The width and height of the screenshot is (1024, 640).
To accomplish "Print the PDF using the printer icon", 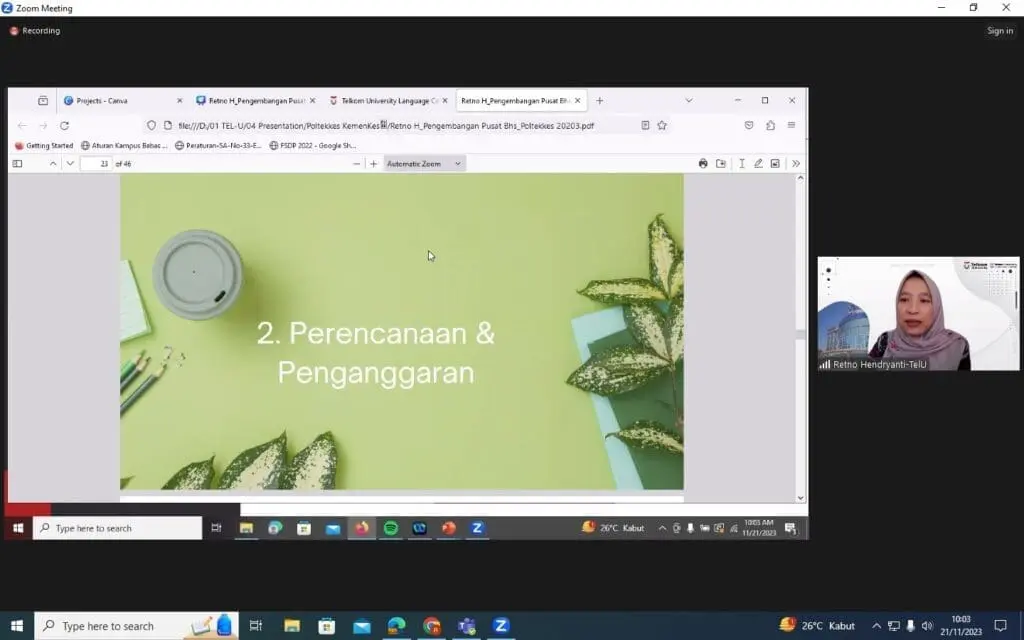I will pyautogui.click(x=703, y=164).
